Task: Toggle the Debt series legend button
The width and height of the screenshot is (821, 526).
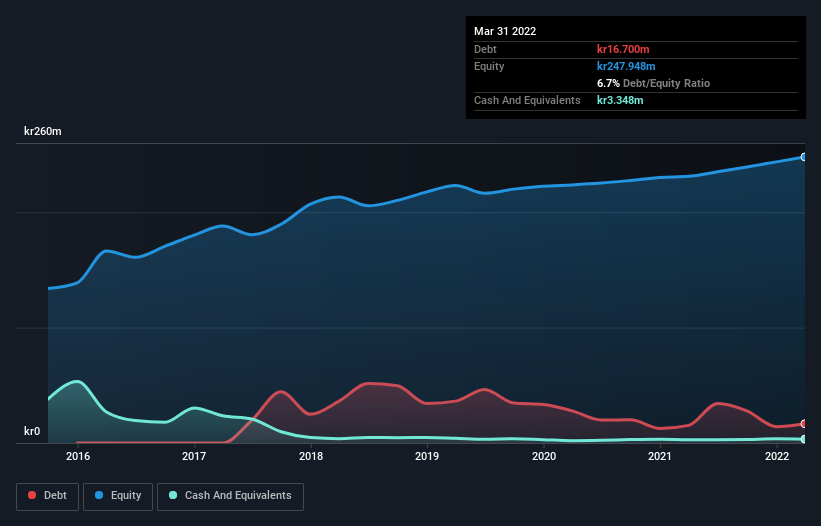Action: click(x=48, y=496)
